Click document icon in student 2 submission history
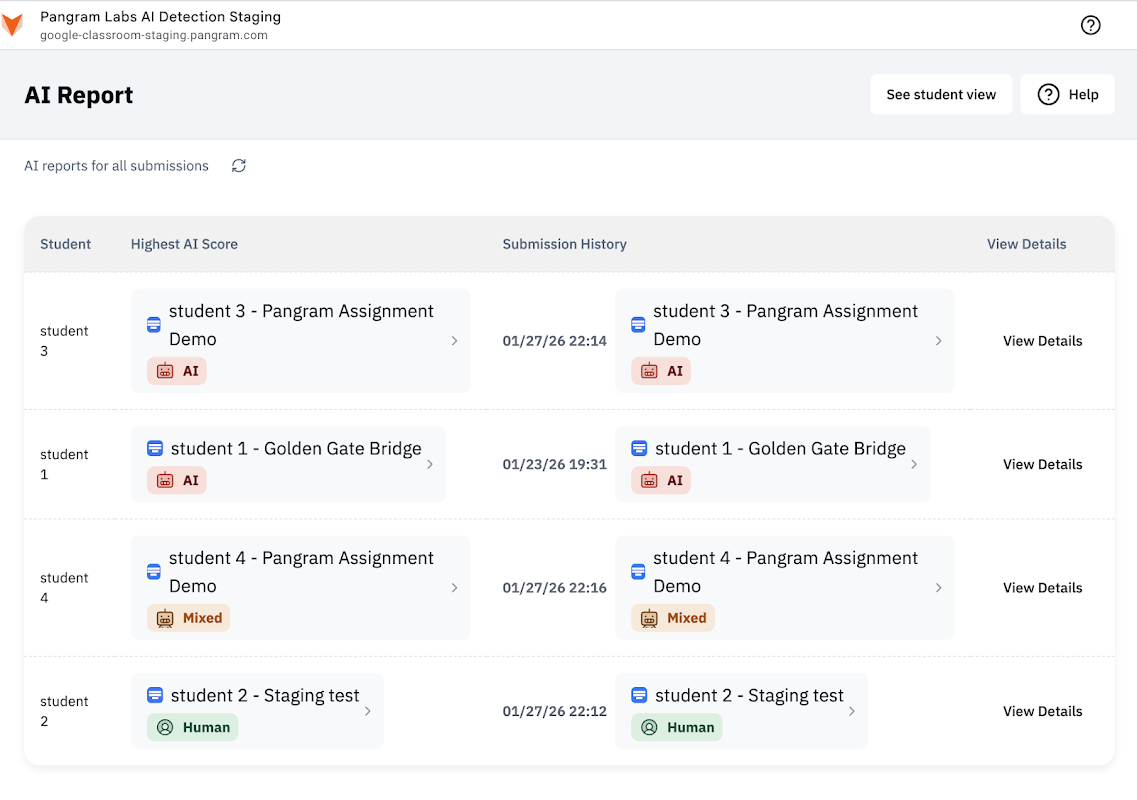Image resolution: width=1137 pixels, height=800 pixels. click(x=639, y=696)
